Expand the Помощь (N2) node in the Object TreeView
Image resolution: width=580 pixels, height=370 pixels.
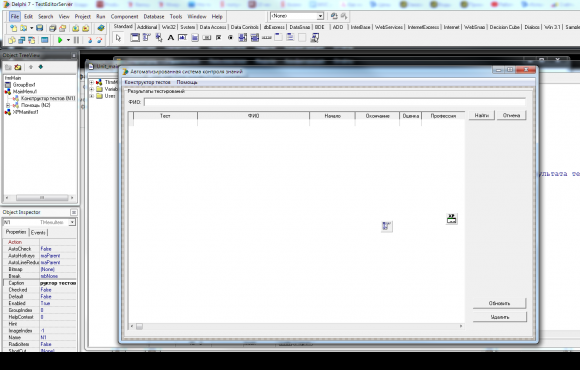[8, 105]
